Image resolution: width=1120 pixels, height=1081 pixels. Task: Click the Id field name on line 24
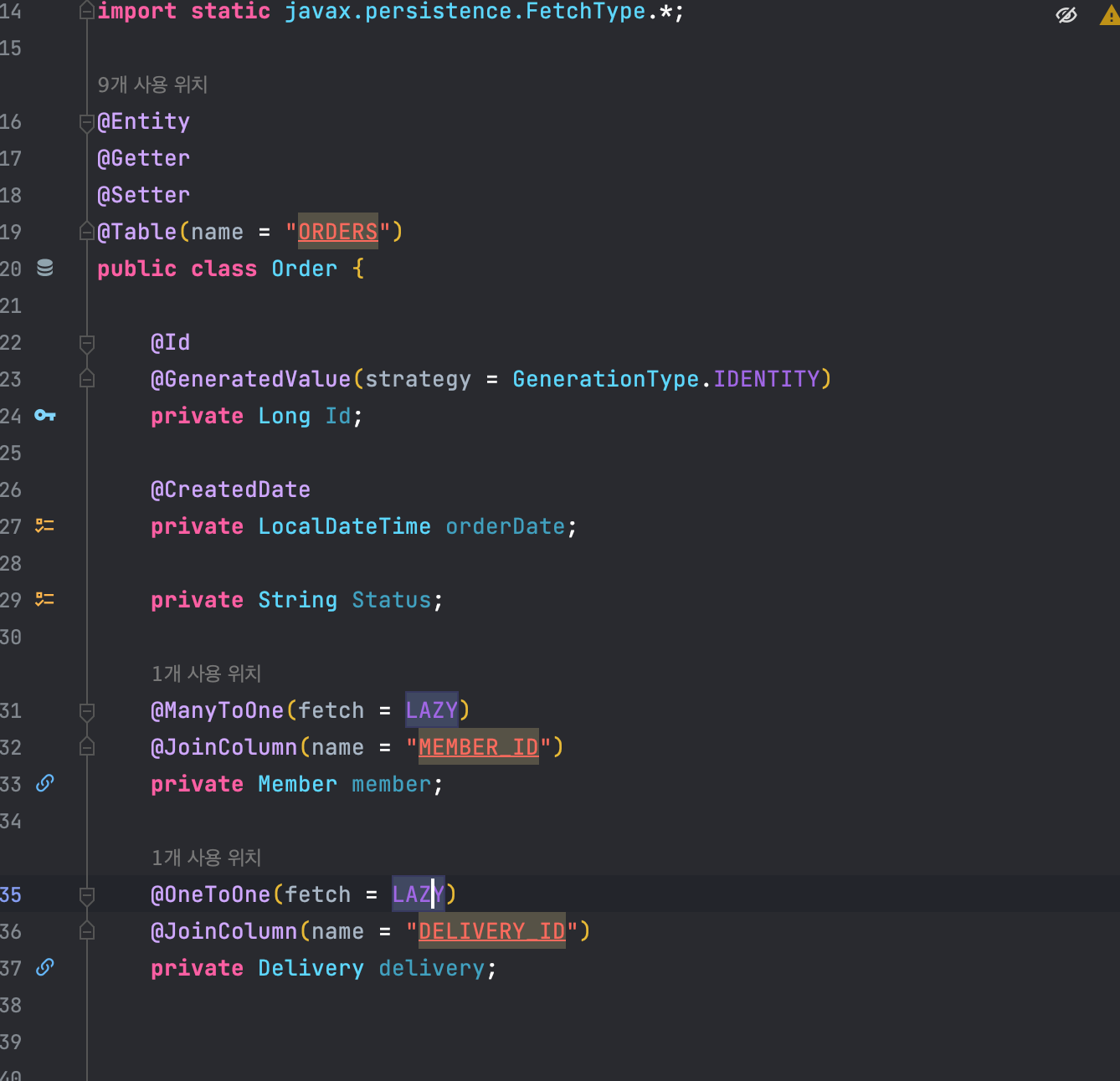pos(338,415)
